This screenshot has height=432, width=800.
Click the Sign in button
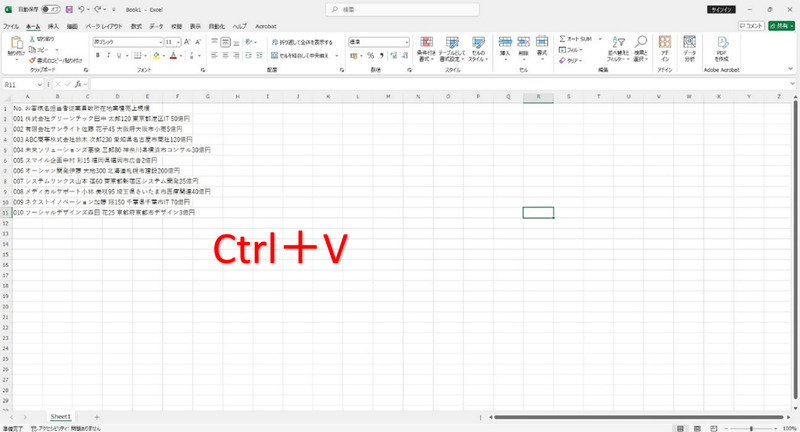coord(721,9)
